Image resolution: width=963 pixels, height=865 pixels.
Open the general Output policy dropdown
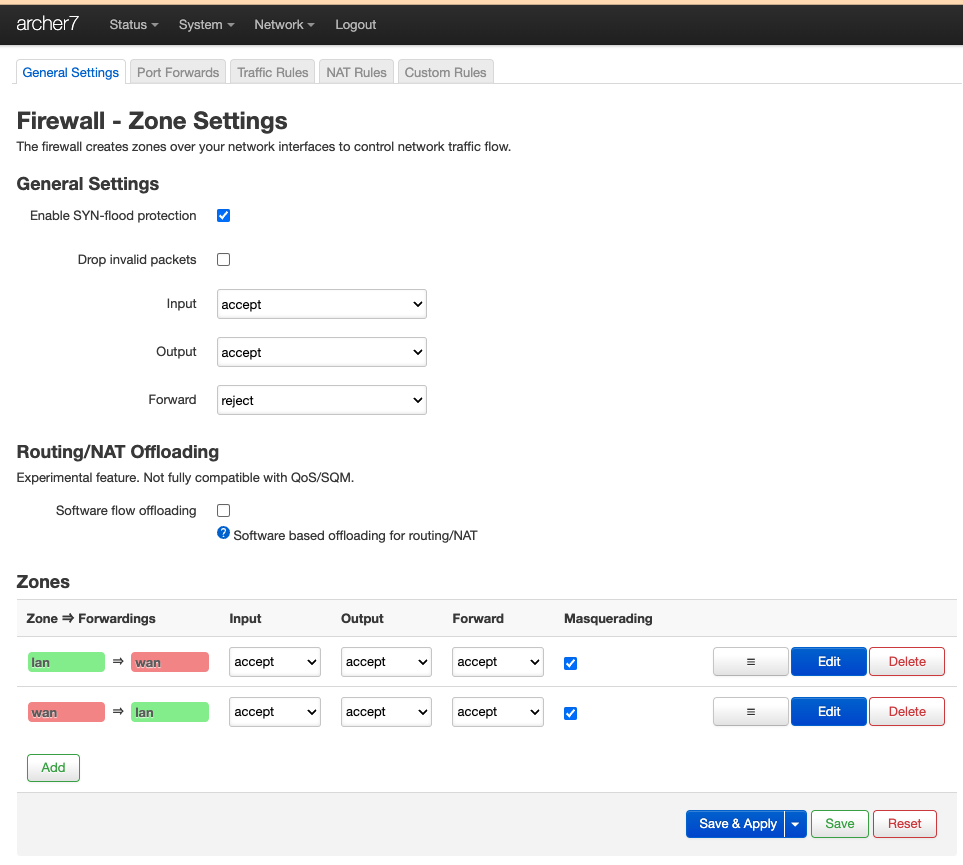[322, 352]
